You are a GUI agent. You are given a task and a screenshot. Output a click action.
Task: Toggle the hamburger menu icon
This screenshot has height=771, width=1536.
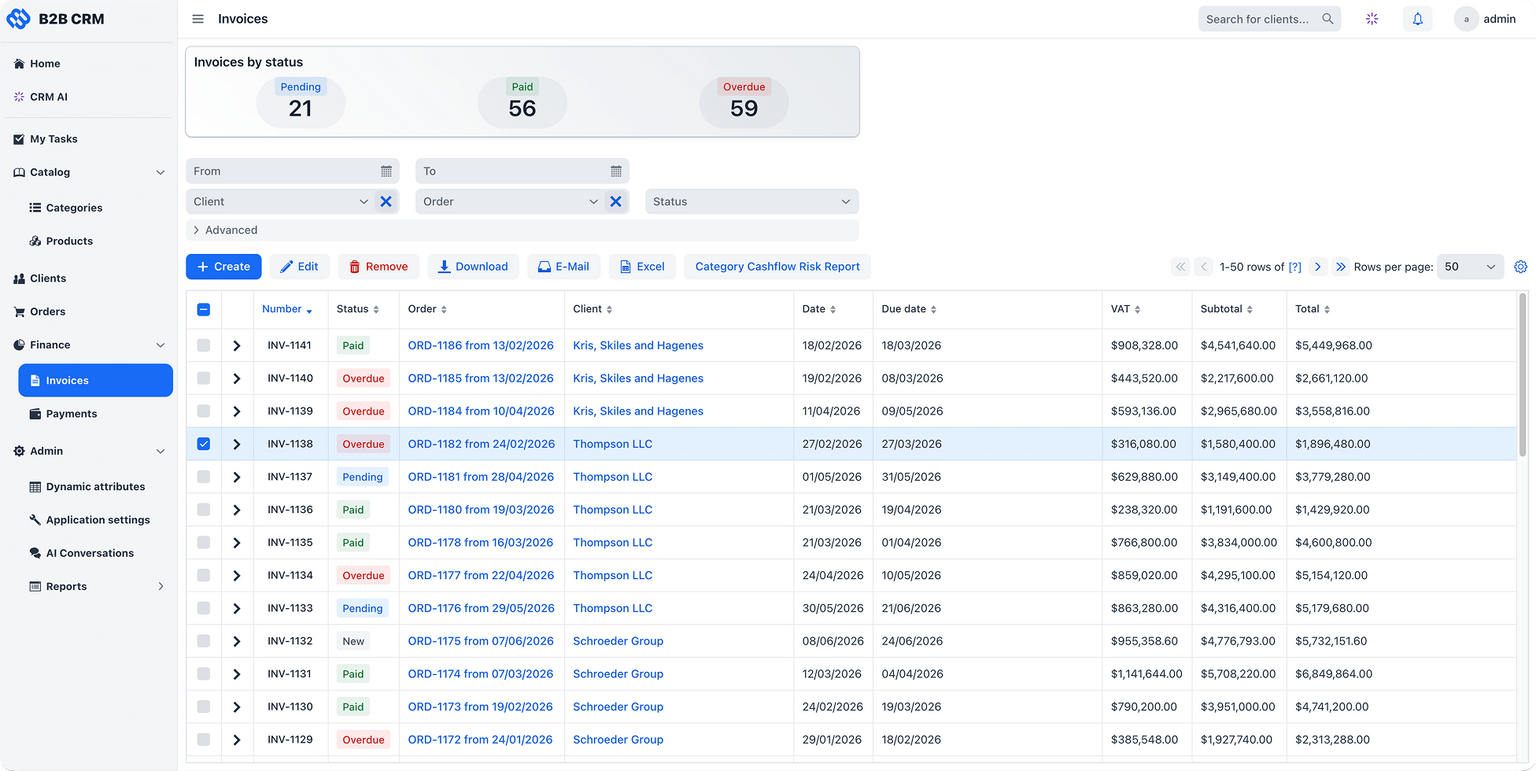(x=198, y=19)
